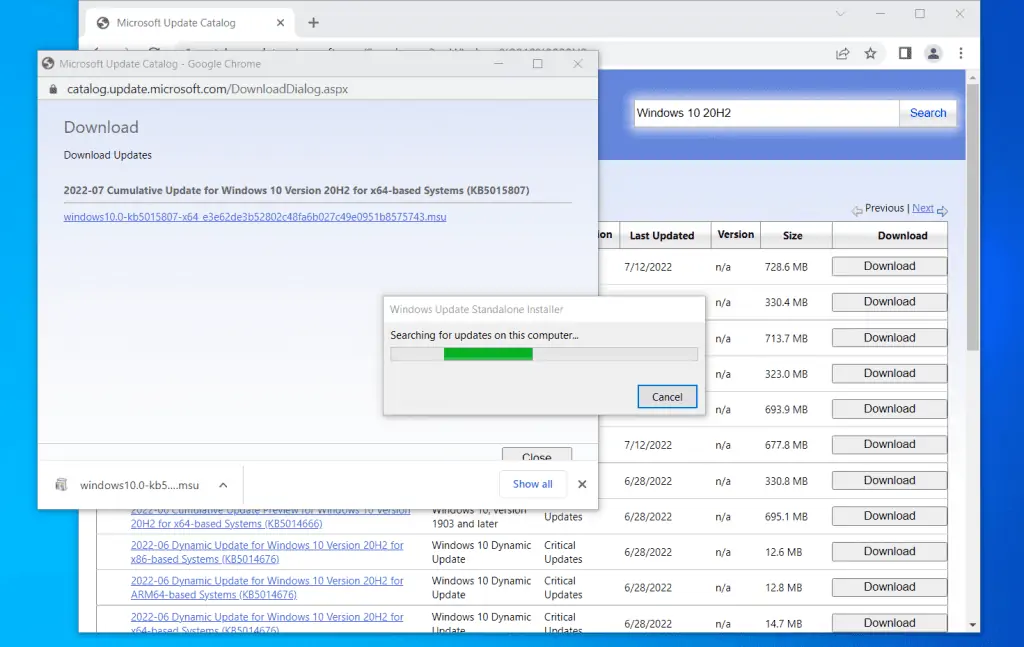Click the globe favicon on the tab
This screenshot has width=1024, height=647.
[x=103, y=23]
